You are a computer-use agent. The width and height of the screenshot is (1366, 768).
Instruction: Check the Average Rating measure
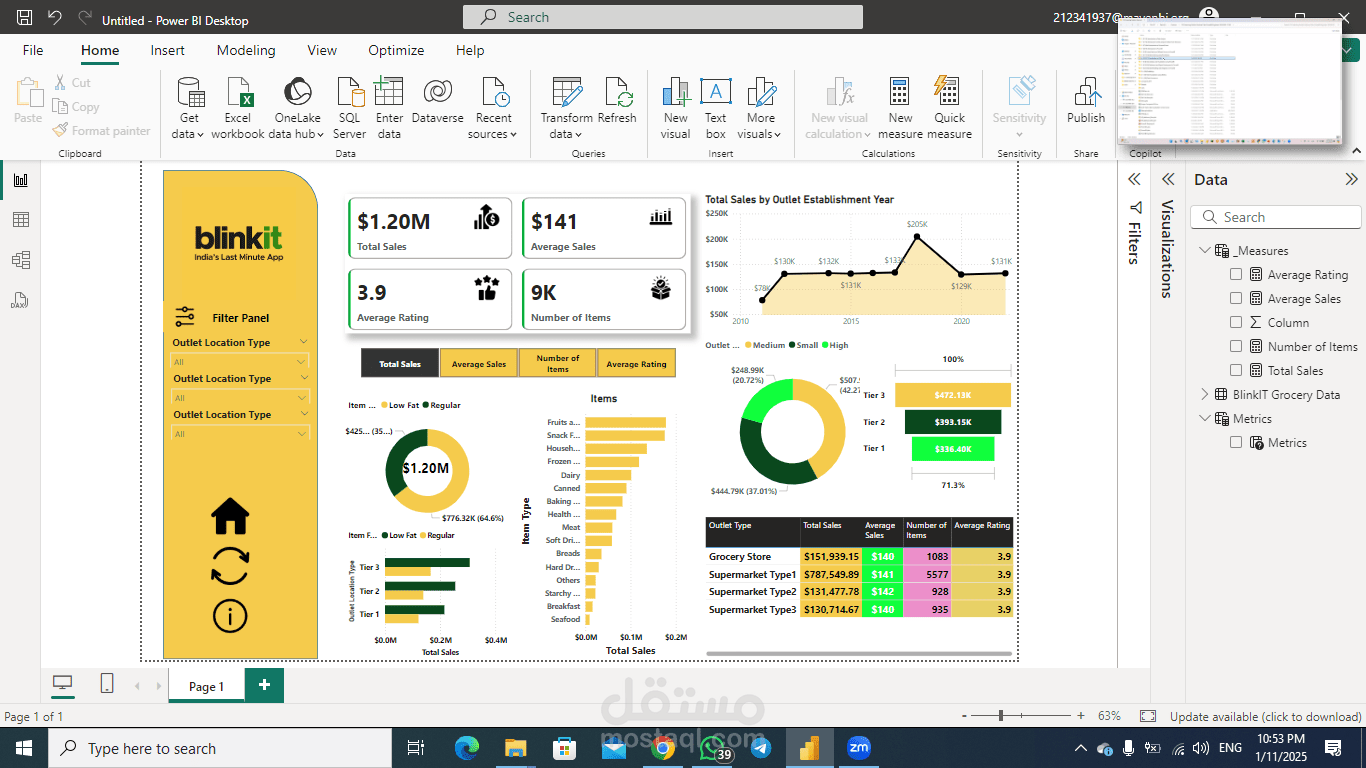click(1237, 274)
